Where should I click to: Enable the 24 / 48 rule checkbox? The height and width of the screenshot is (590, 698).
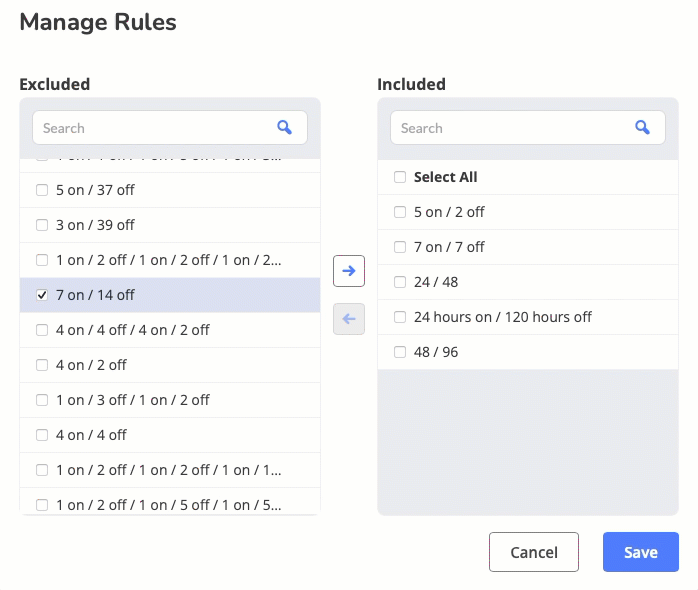pos(400,282)
